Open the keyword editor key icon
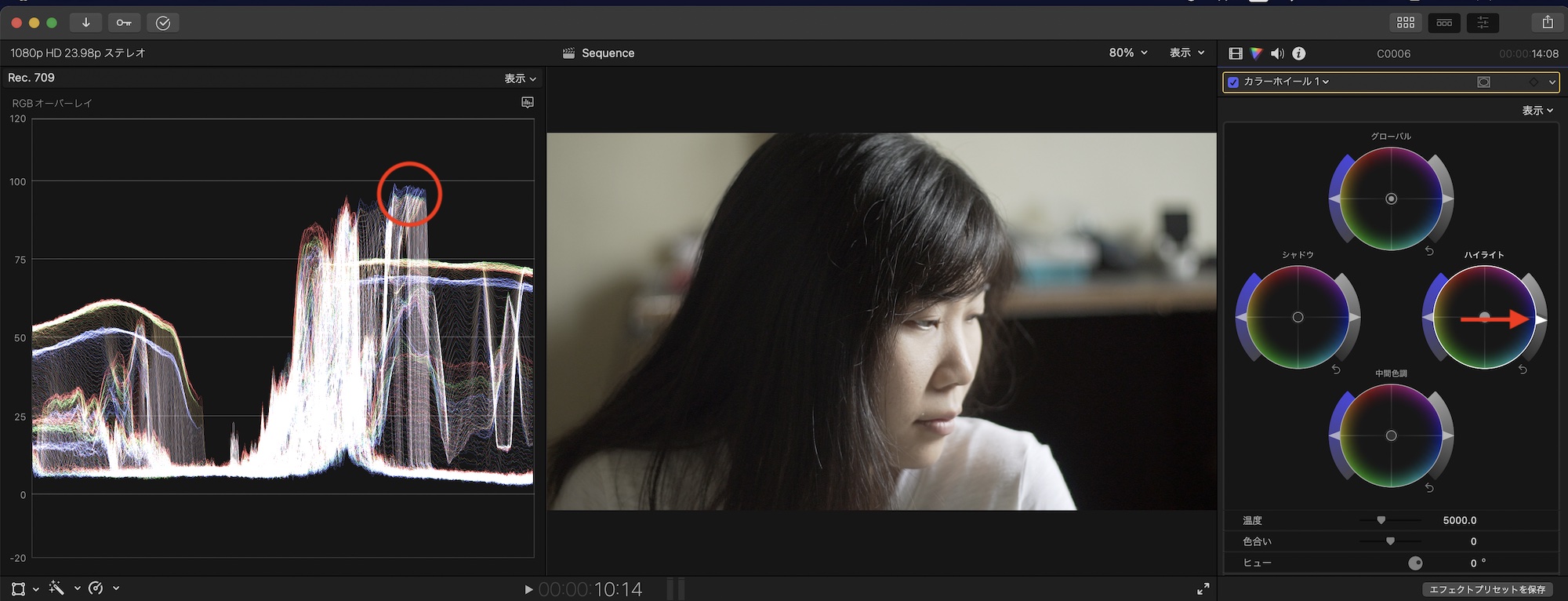 coord(124,23)
